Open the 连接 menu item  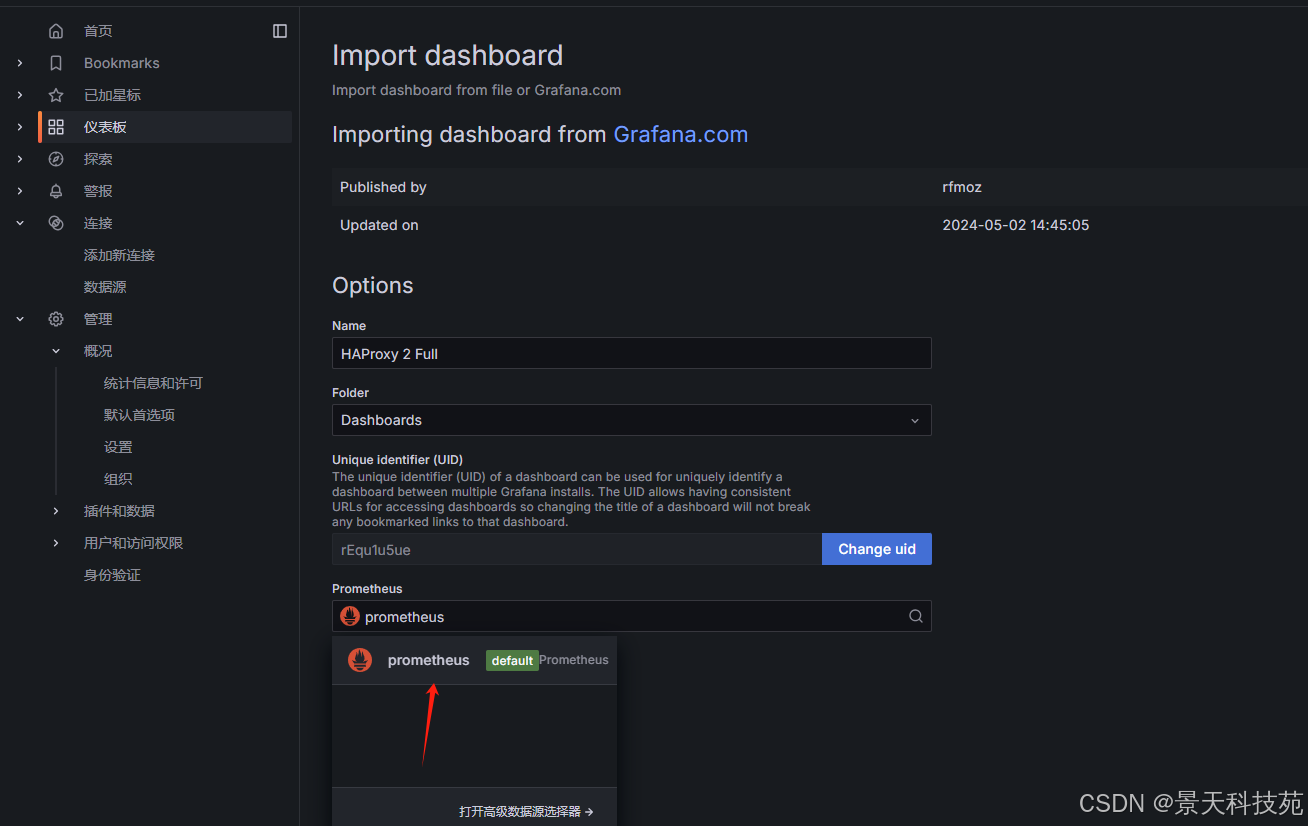pos(98,223)
